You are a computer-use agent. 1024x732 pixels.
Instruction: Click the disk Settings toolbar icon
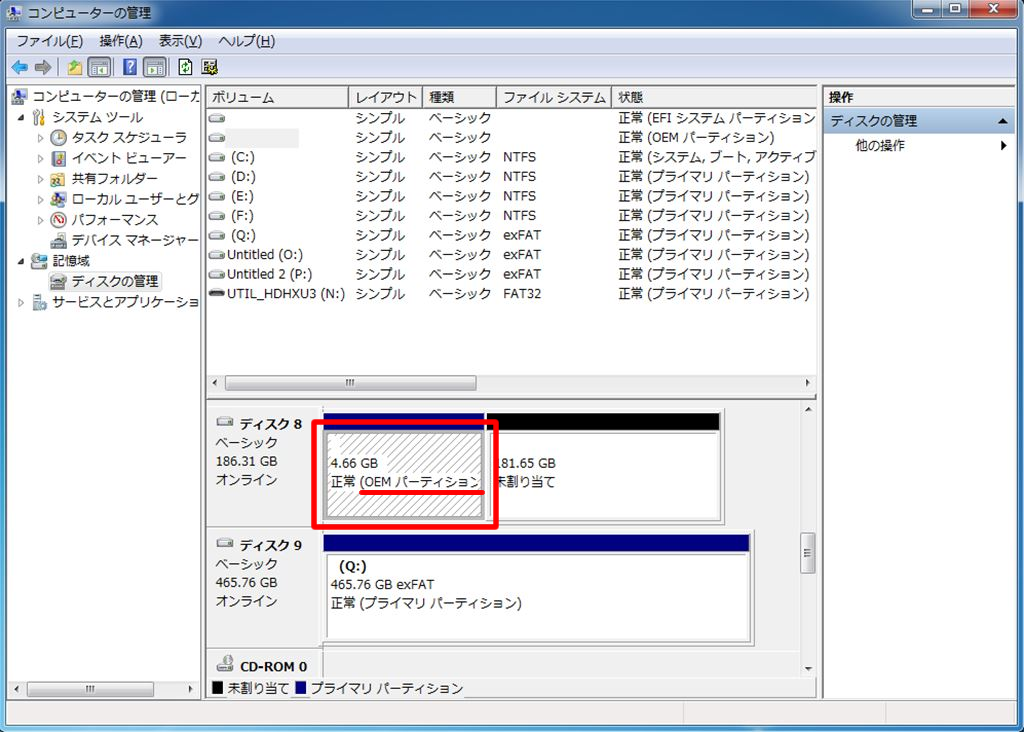210,67
